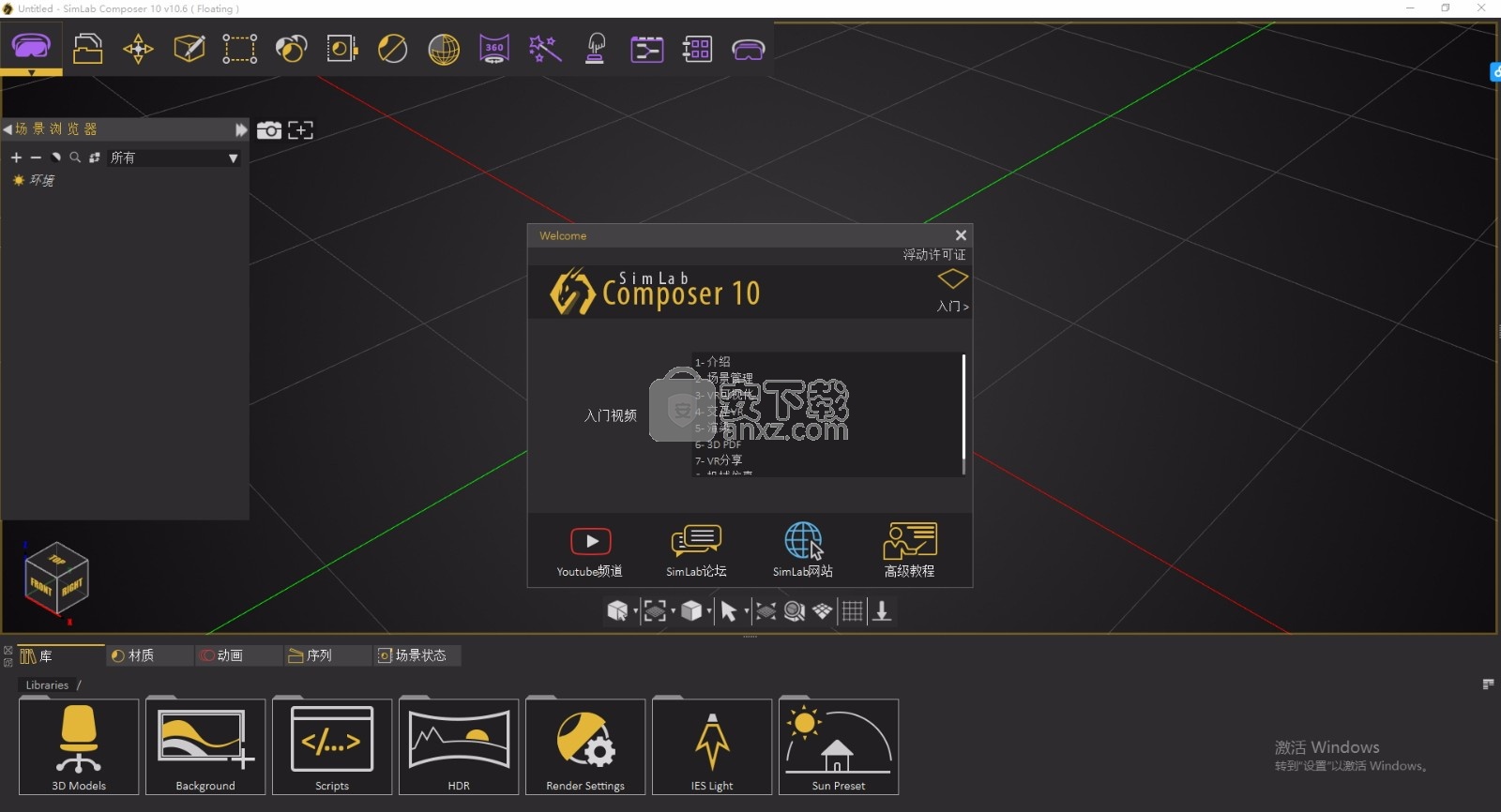The height and width of the screenshot is (812, 1501).
Task: Select tutorial video 7- VR分享
Action: (x=719, y=460)
